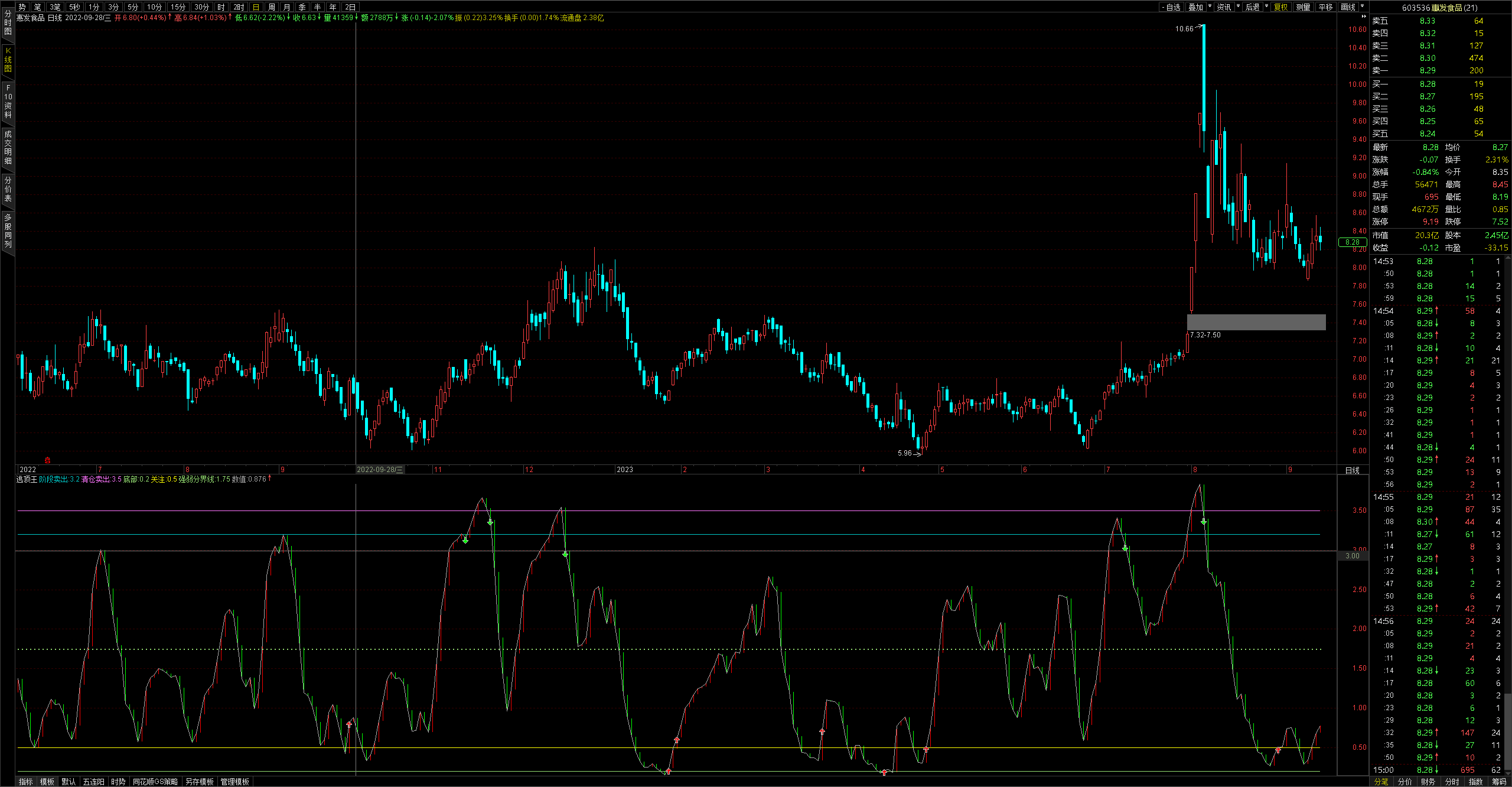
Task: Click the 叠加 overlay button
Action: (x=1195, y=7)
